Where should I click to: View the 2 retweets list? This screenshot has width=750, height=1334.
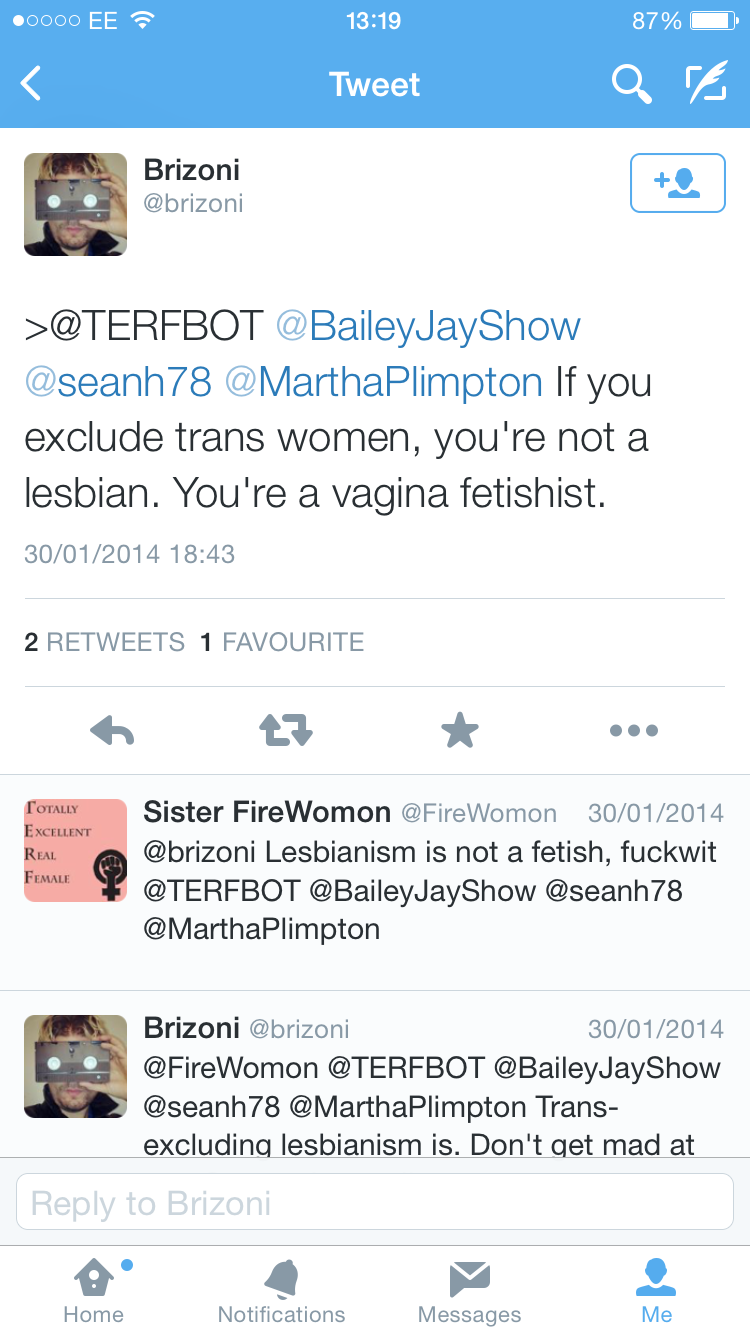point(104,642)
